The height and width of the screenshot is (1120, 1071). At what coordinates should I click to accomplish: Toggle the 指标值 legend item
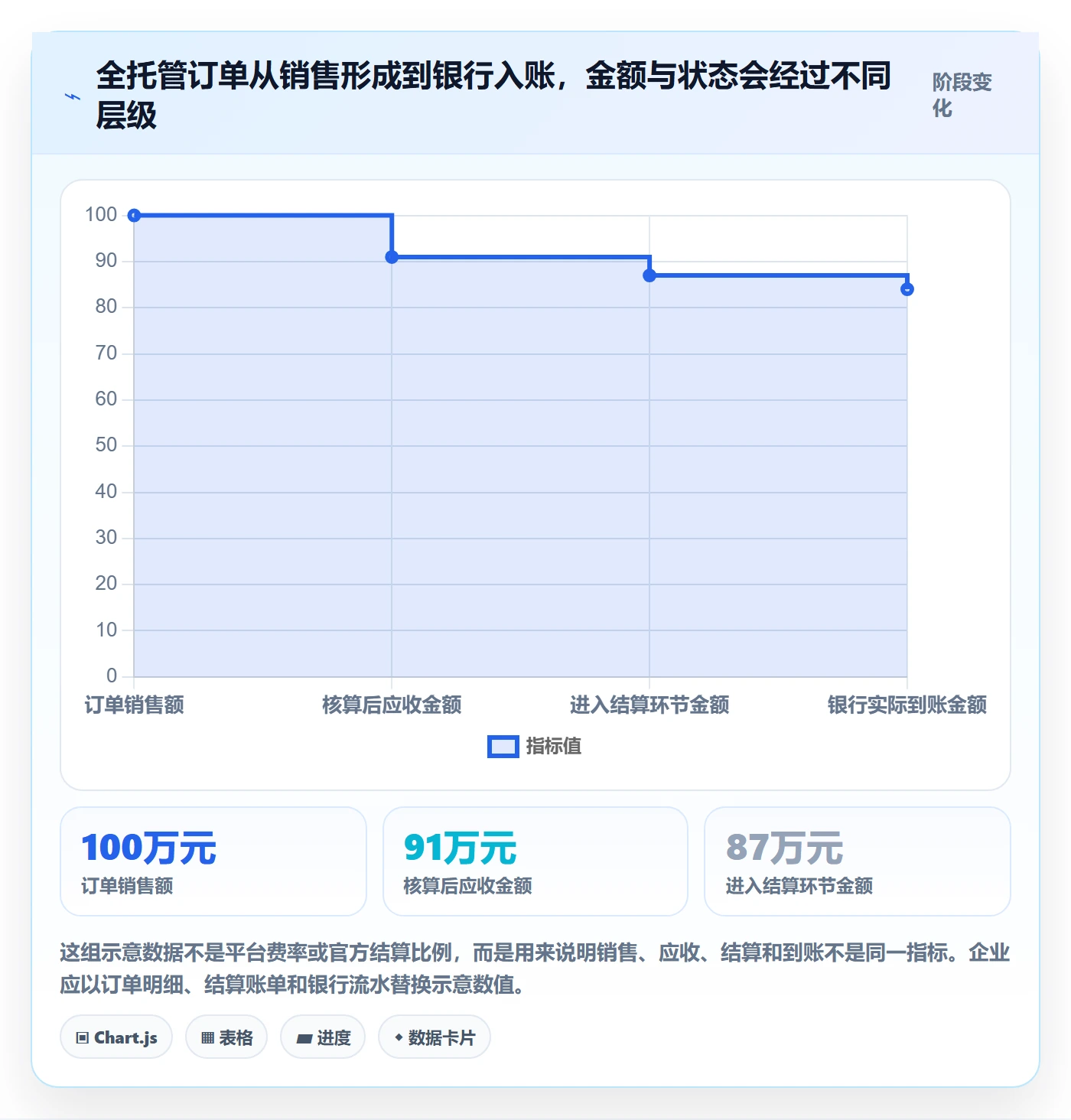point(534,746)
